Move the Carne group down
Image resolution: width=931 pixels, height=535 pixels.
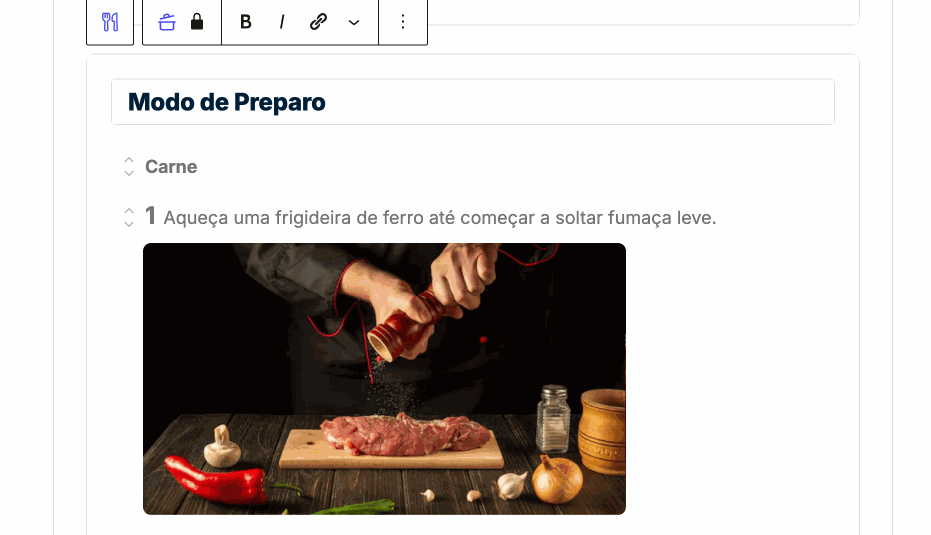pos(129,173)
